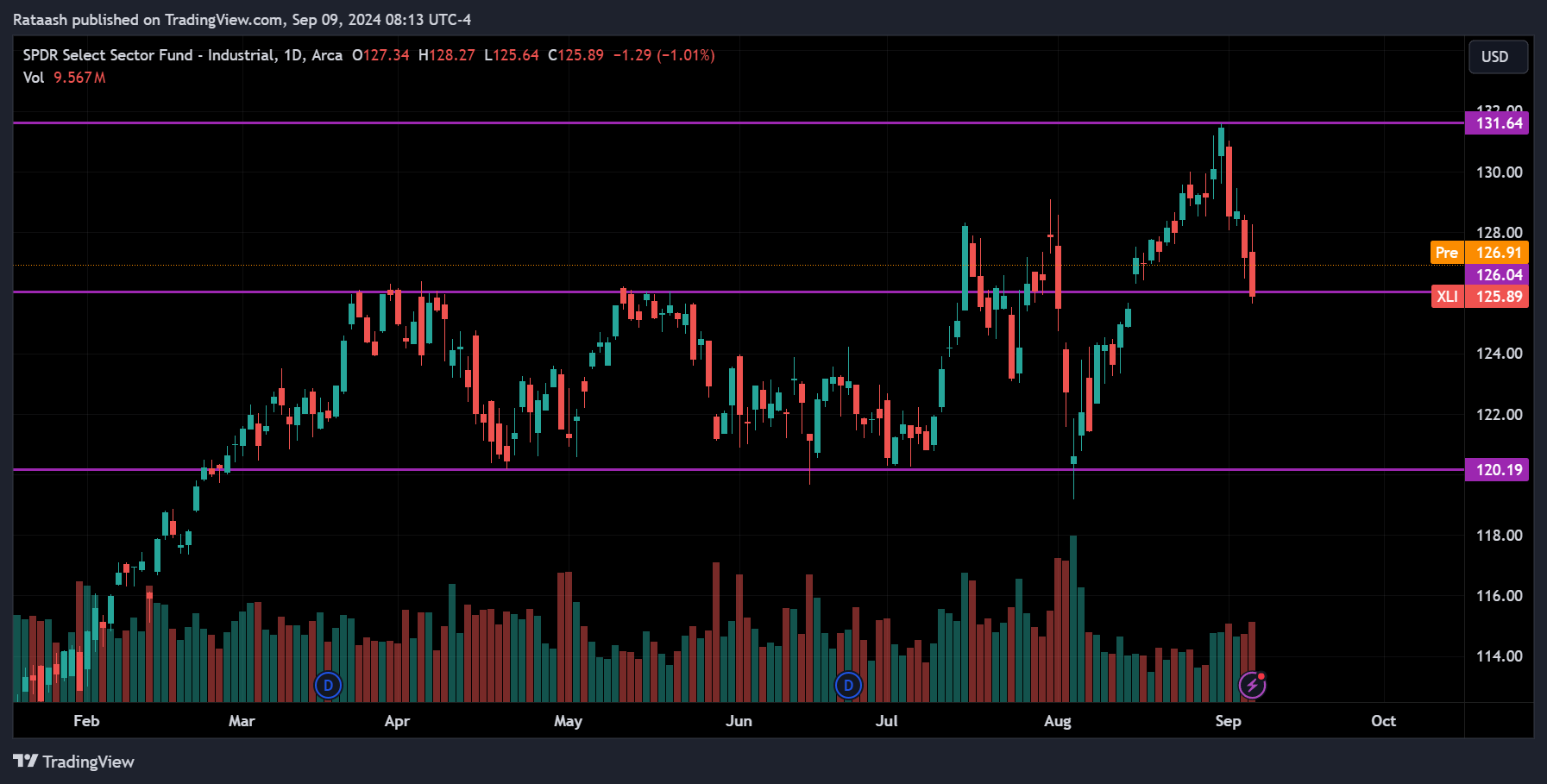Click the Jul label on time axis
The height and width of the screenshot is (784, 1547).
point(887,721)
